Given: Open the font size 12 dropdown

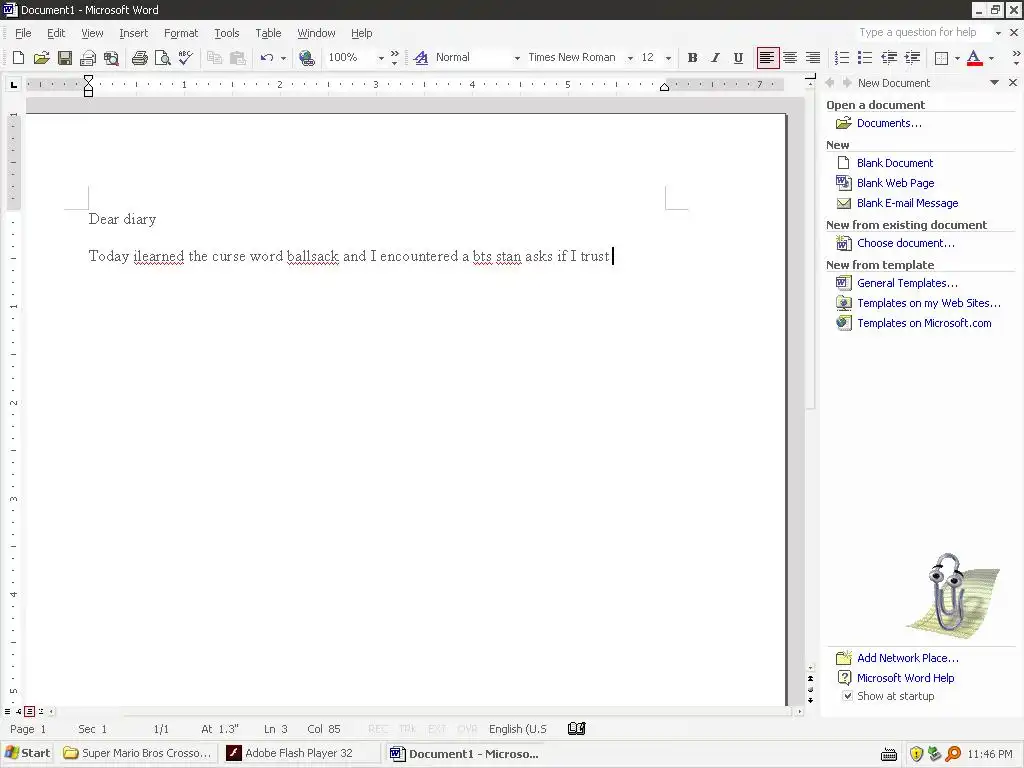Looking at the screenshot, I should [x=668, y=58].
